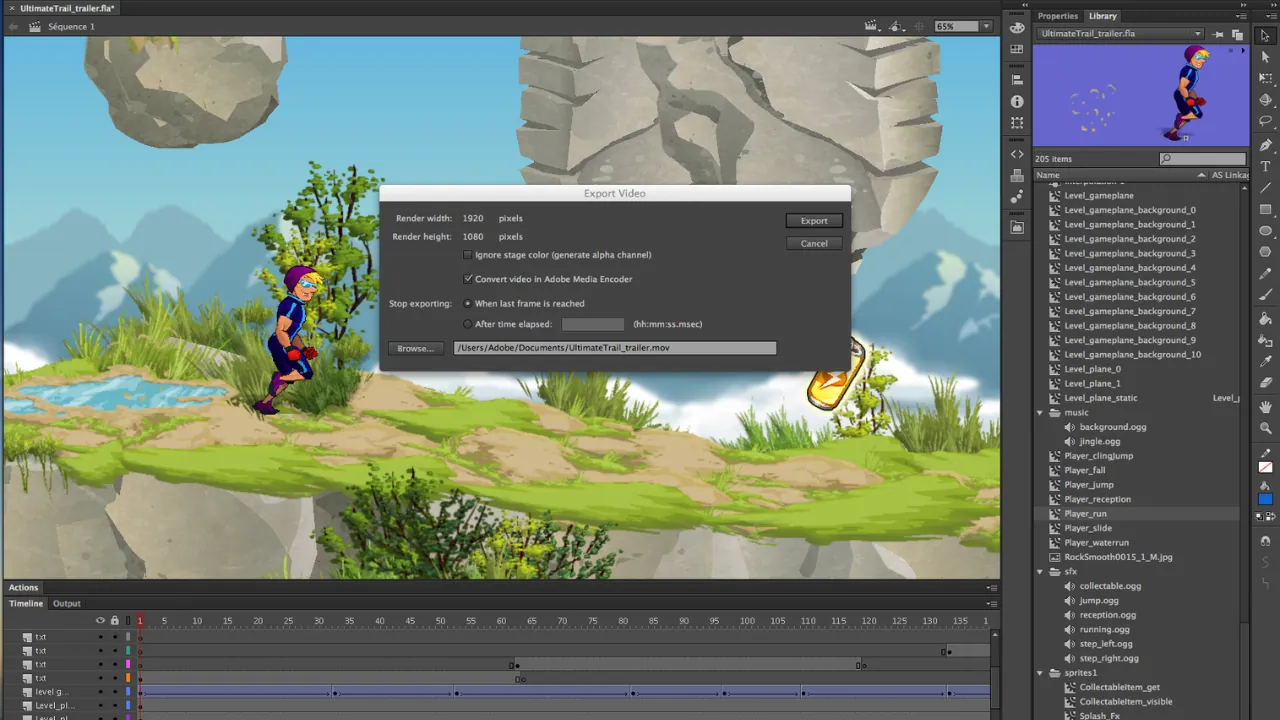Select the UltimateTrail_trailer.fla document tab
The image size is (1280, 720).
coord(61,8)
